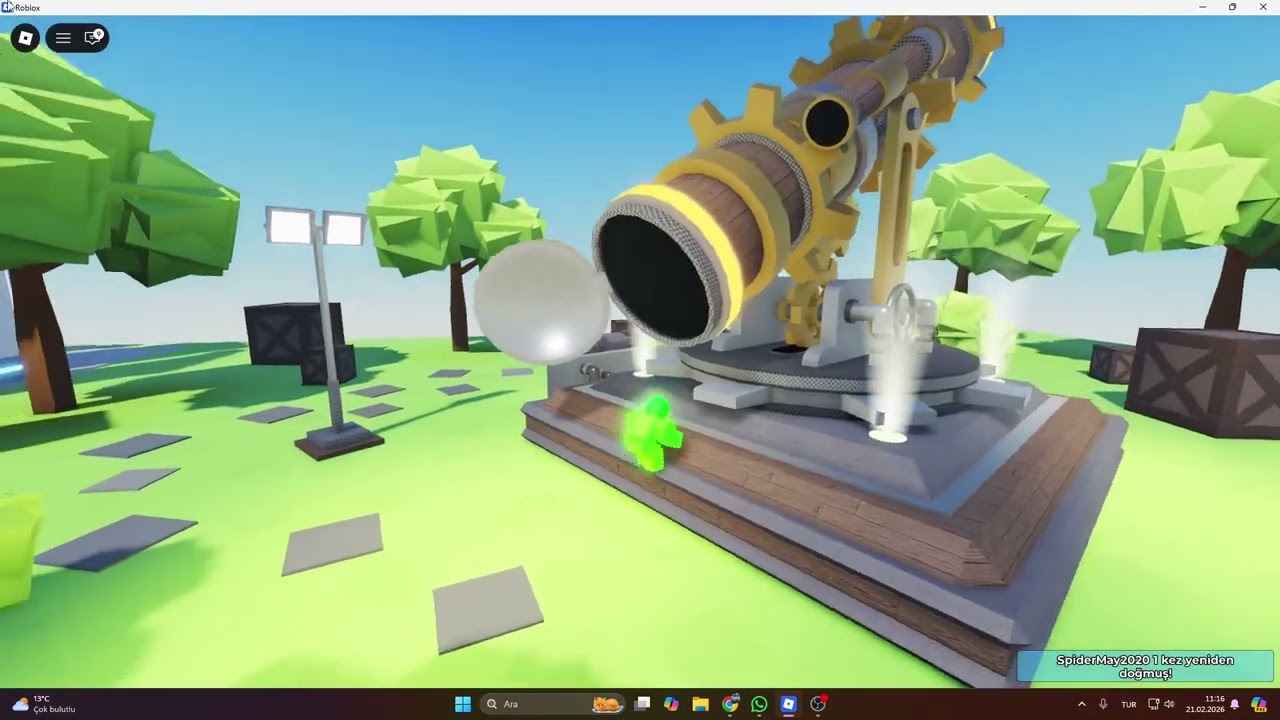Click the Copilot PRE icon in tray corner
Screen dimensions: 1280x720
click(1259, 704)
